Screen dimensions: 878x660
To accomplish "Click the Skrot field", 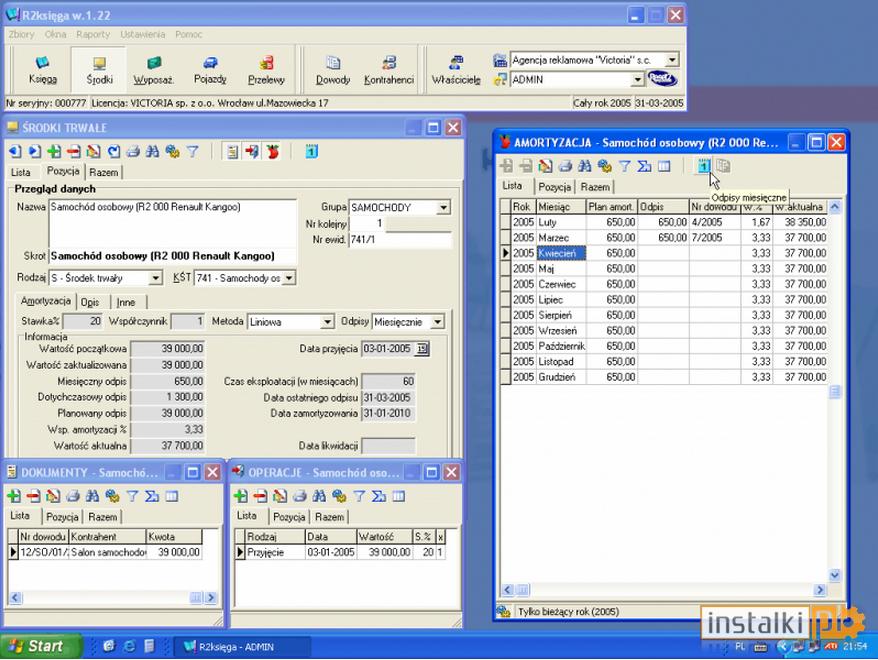I will [172, 256].
